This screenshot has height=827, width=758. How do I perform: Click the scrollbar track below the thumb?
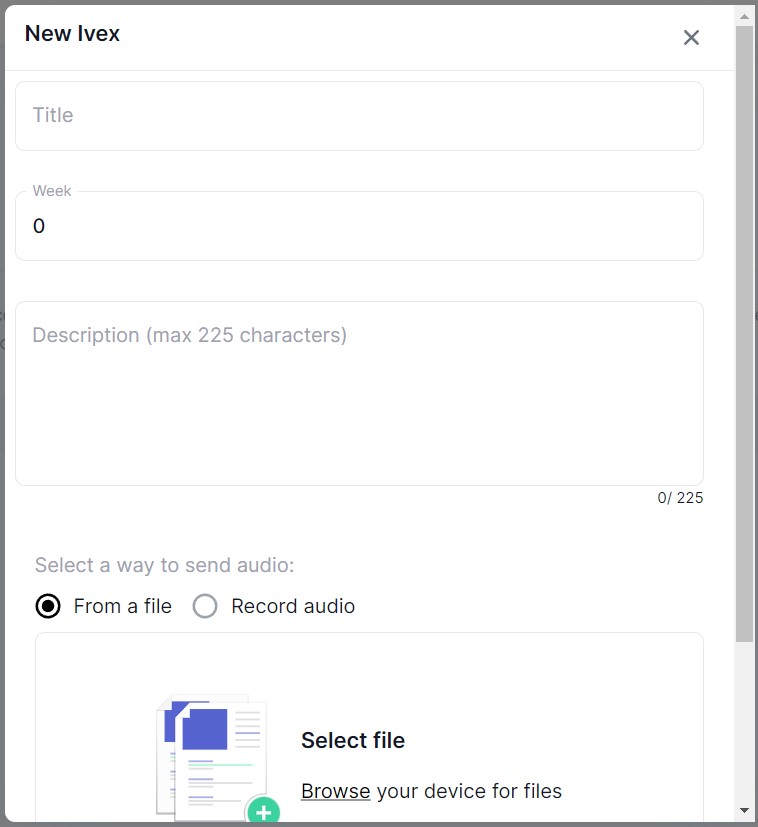[744, 720]
